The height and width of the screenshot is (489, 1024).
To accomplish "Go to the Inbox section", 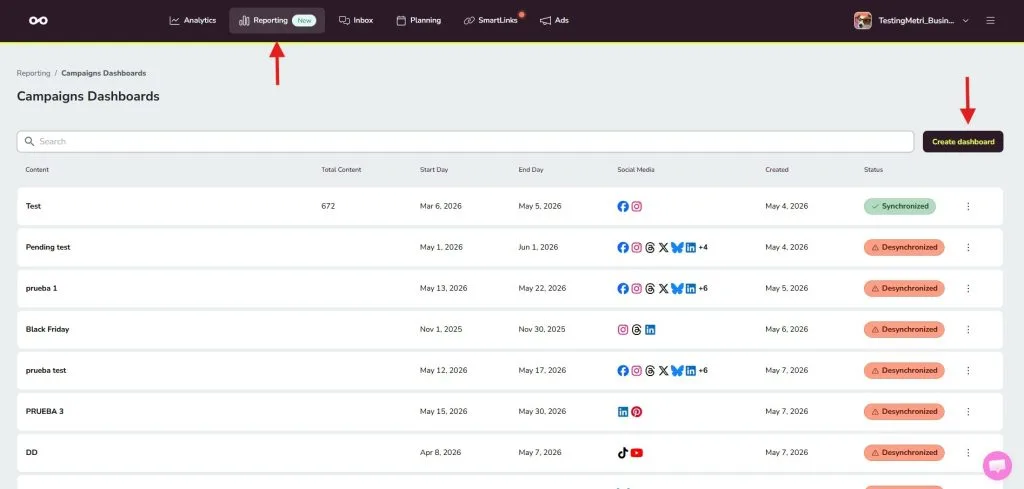I will tap(356, 20).
